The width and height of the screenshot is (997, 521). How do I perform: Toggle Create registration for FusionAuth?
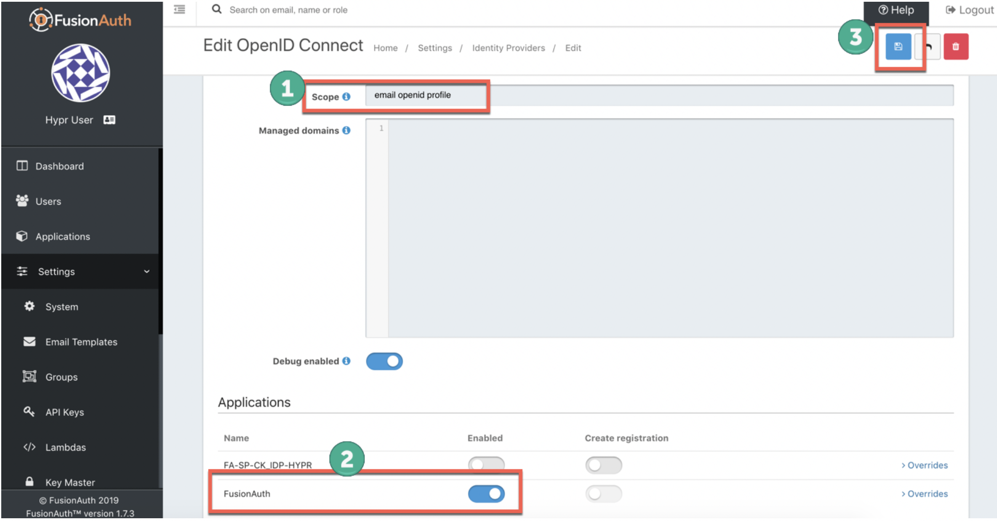coord(603,494)
